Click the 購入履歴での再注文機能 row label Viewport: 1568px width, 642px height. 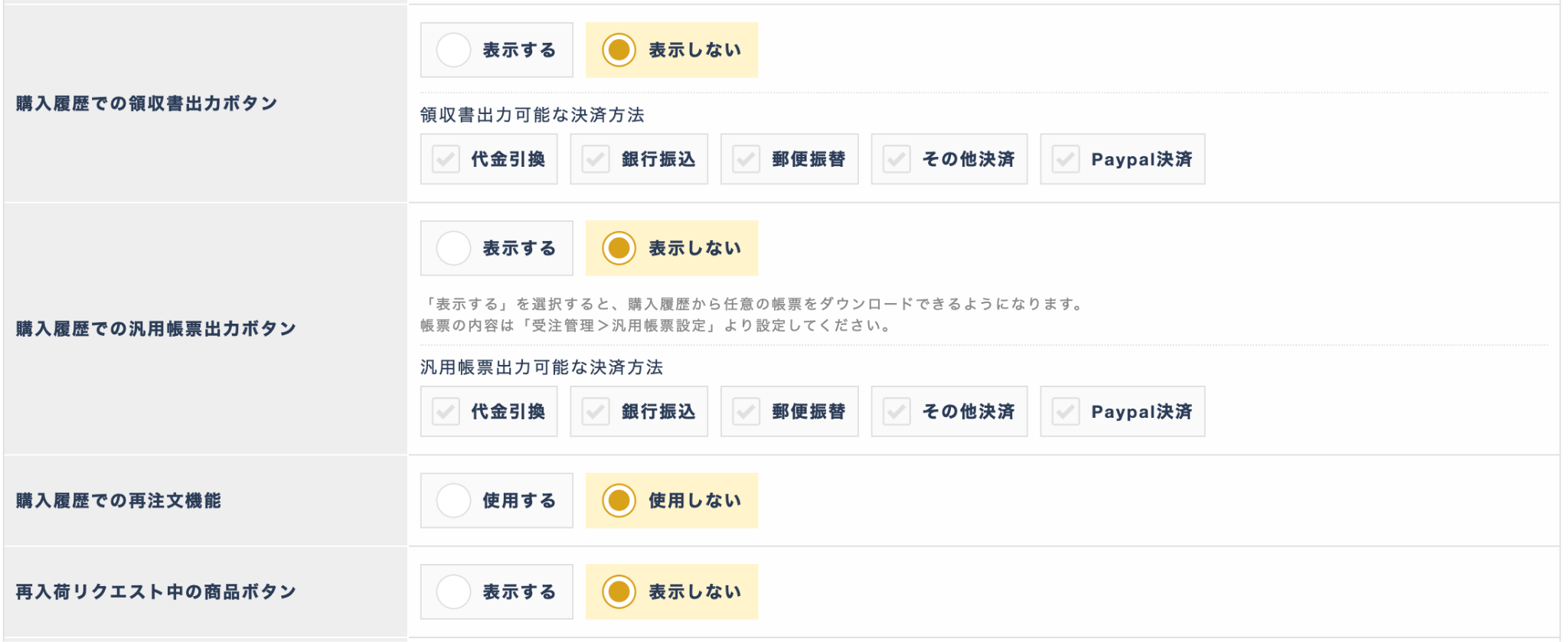pos(119,501)
